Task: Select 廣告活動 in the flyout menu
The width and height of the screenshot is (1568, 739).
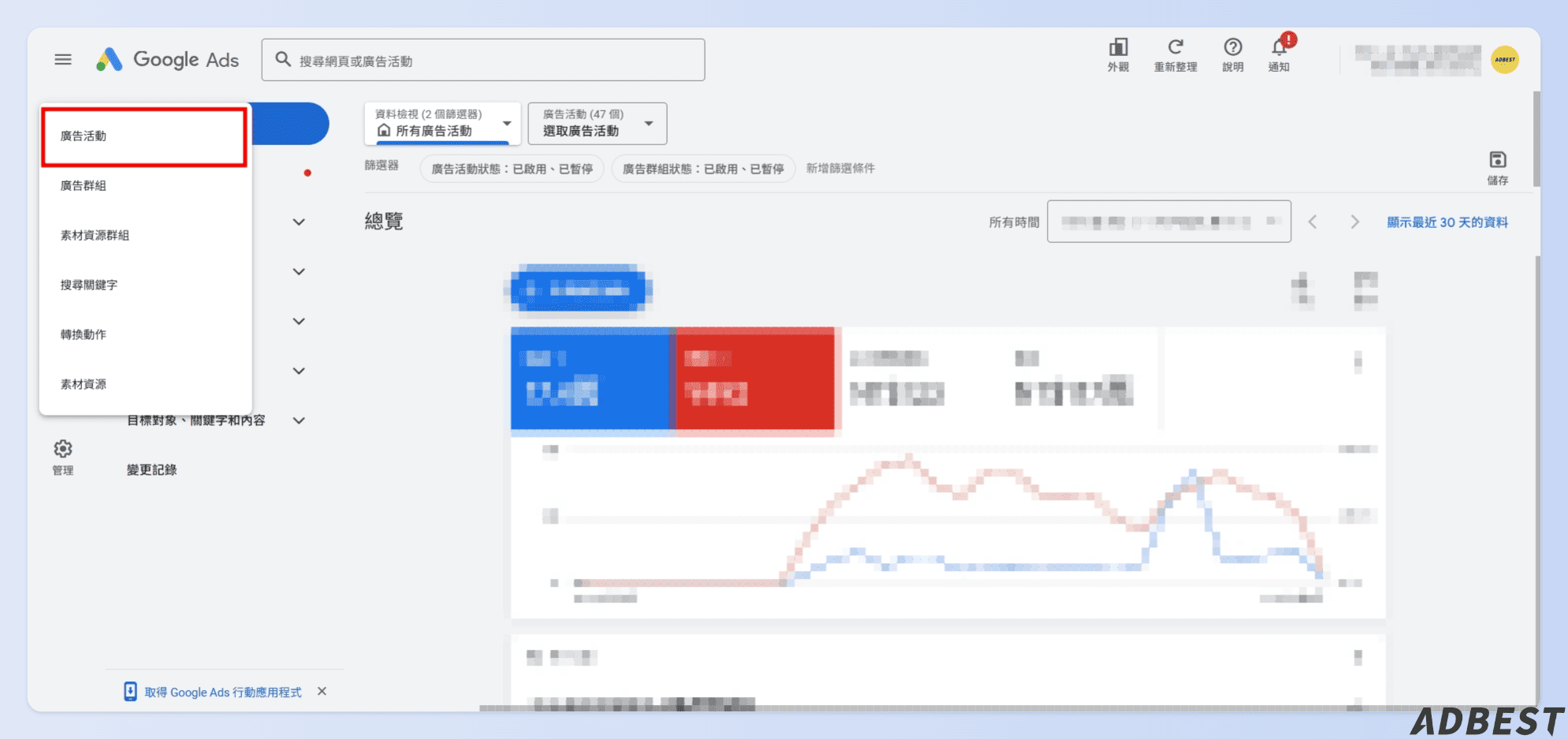Action: click(x=144, y=136)
